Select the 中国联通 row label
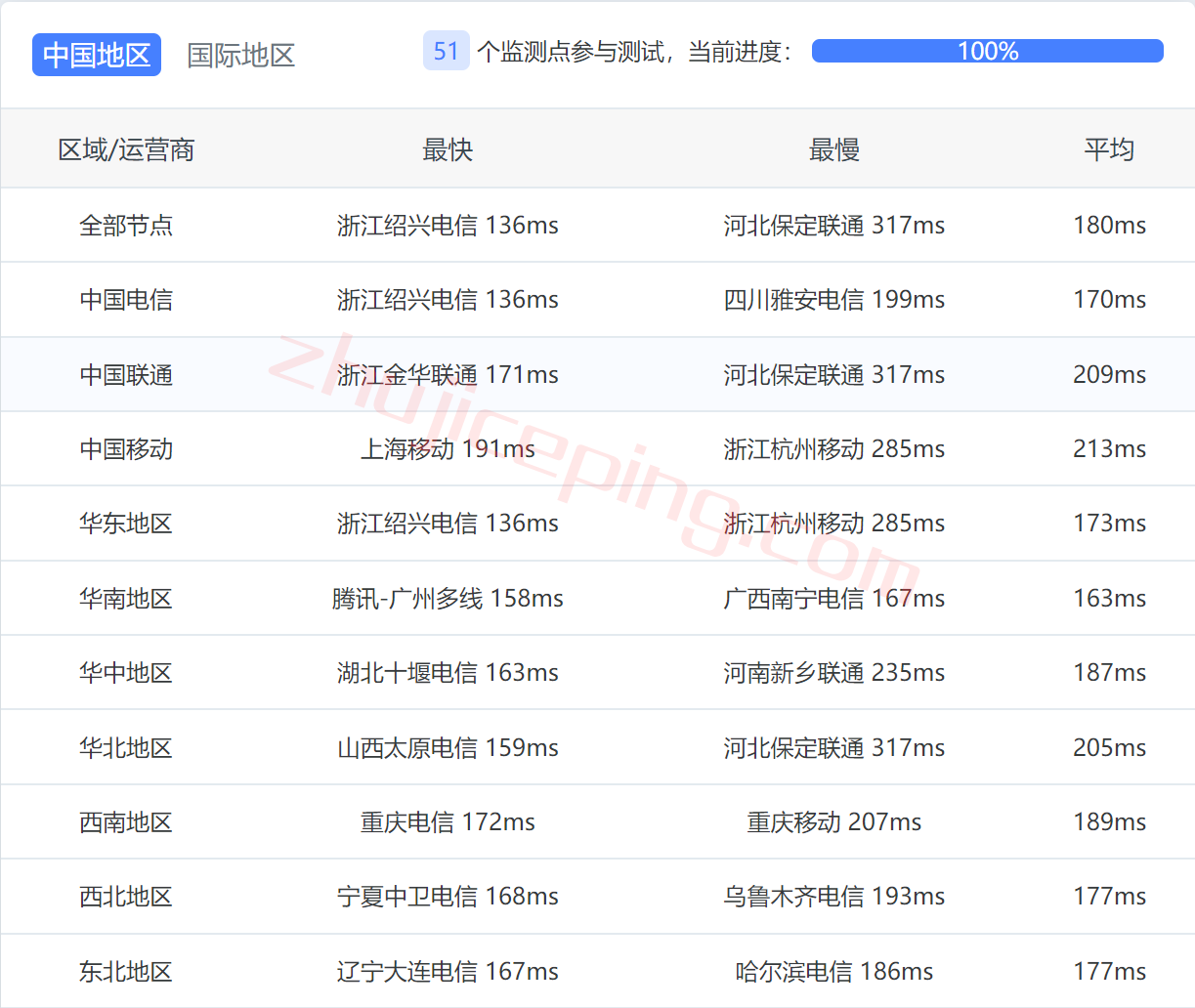 coord(126,375)
